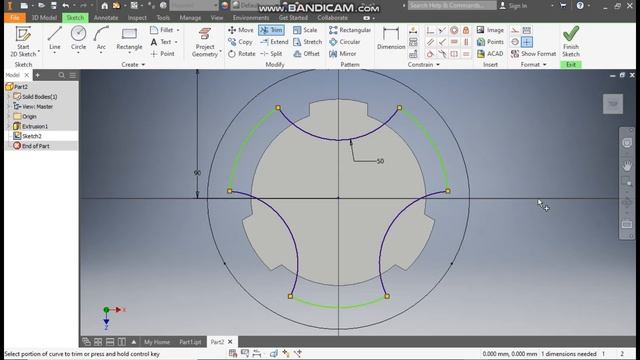
Task: Open the Fillet dropdown arrow
Action: click(x=178, y=30)
